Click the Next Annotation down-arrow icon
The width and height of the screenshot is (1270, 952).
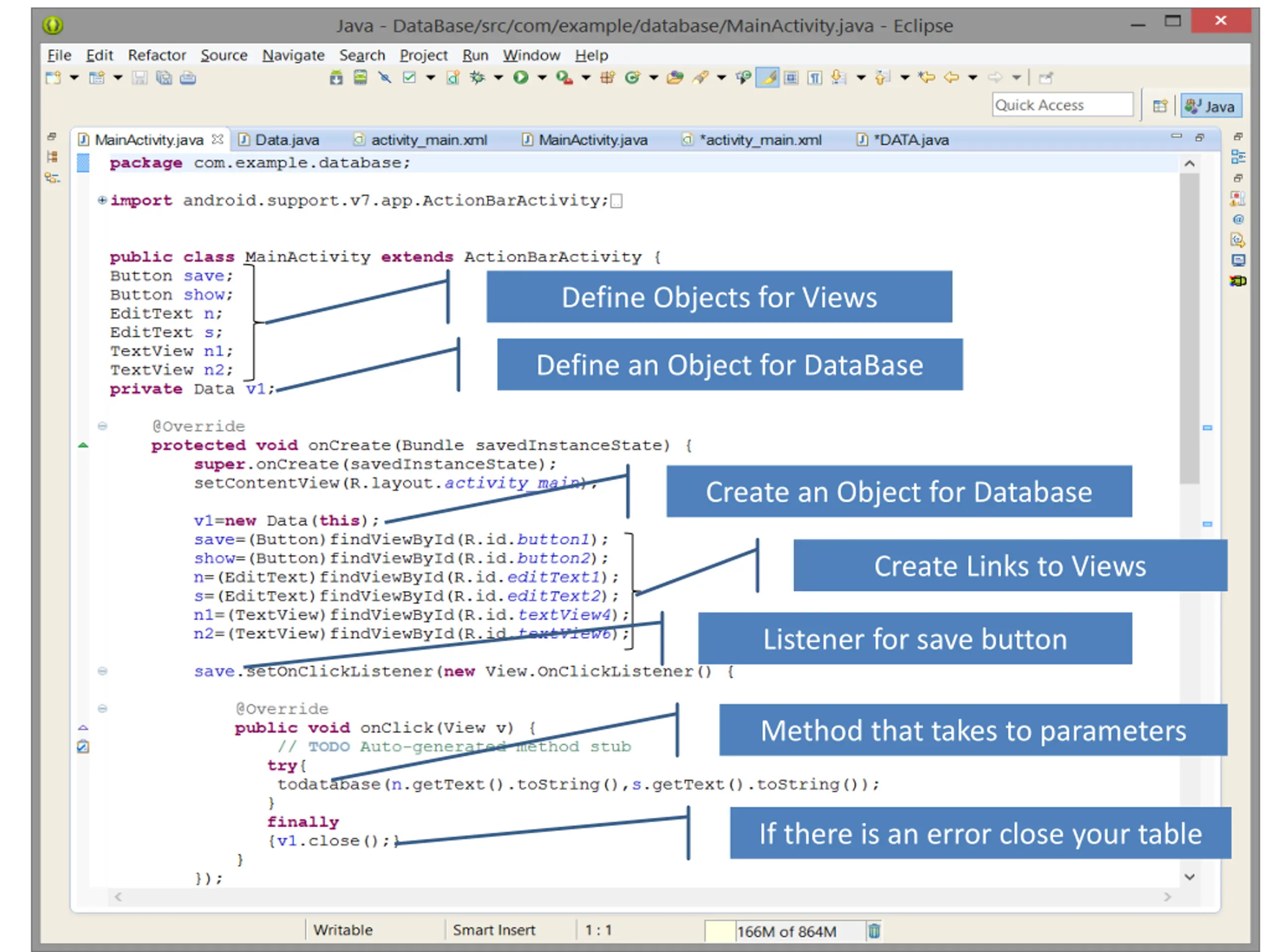(839, 77)
